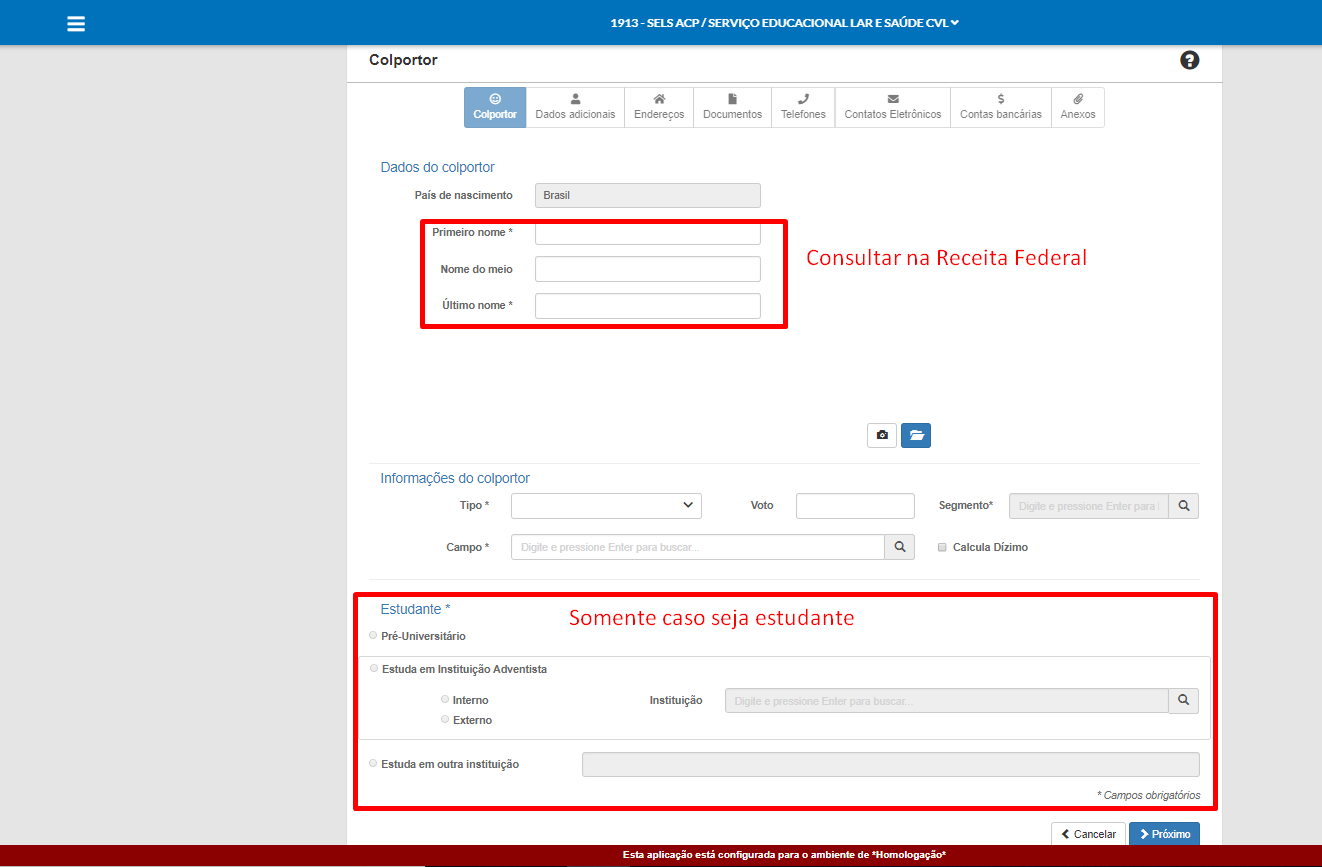
Task: Click the outra instituição text field
Action: [x=891, y=764]
